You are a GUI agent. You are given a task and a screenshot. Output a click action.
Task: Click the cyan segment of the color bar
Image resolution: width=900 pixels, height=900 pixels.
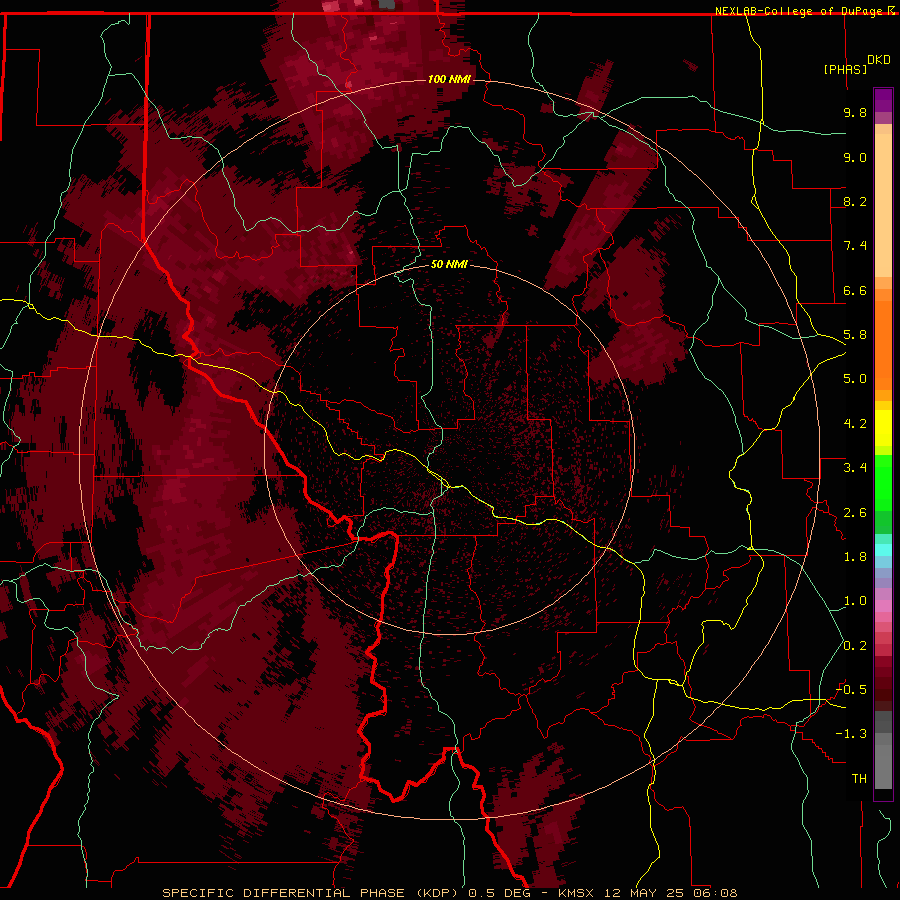[883, 550]
